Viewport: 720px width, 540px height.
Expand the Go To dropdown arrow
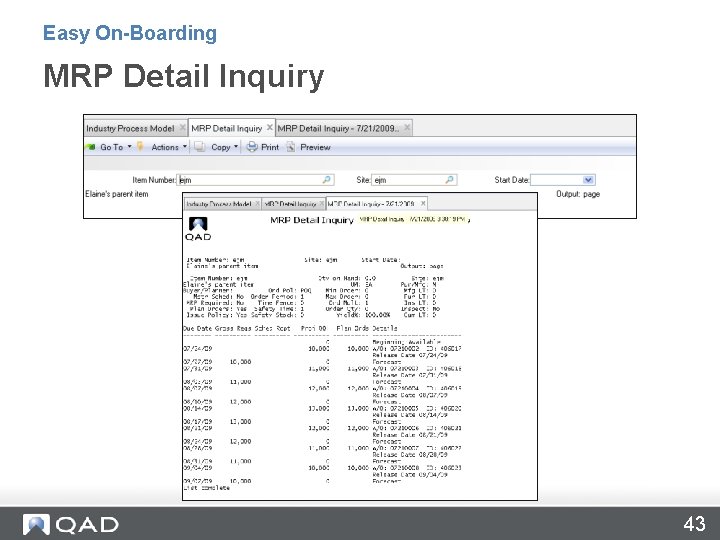[x=129, y=146]
